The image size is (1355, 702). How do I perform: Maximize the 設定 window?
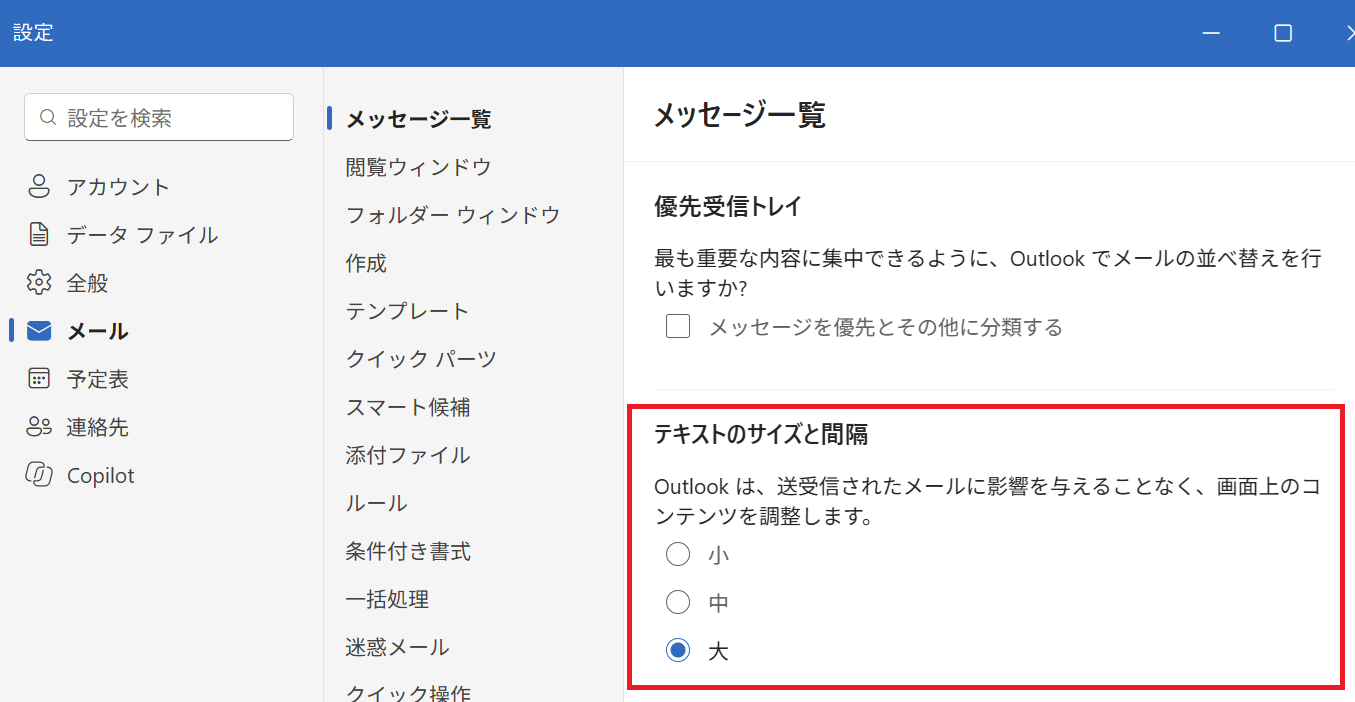(x=1283, y=33)
